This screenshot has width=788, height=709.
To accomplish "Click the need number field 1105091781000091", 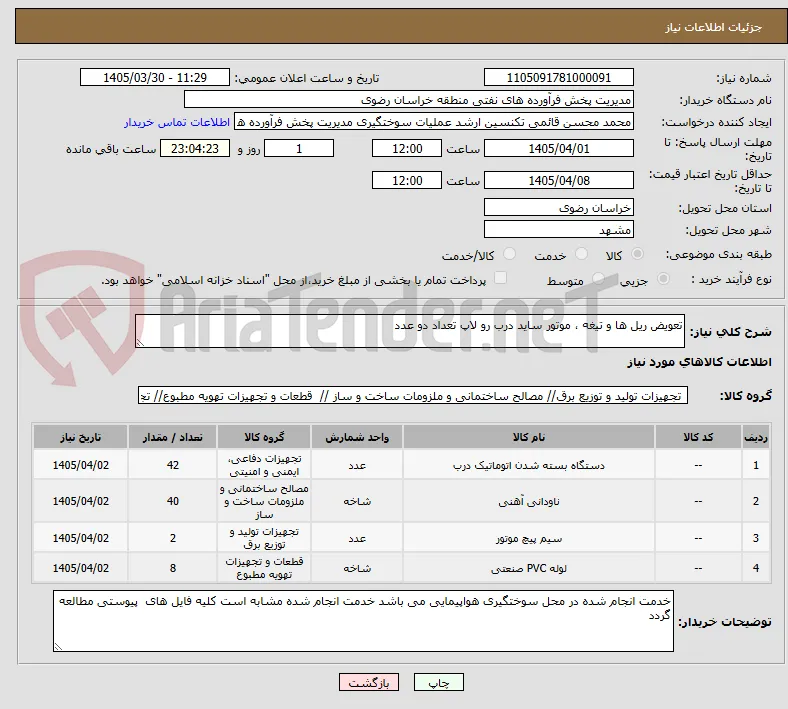I will click(x=558, y=77).
